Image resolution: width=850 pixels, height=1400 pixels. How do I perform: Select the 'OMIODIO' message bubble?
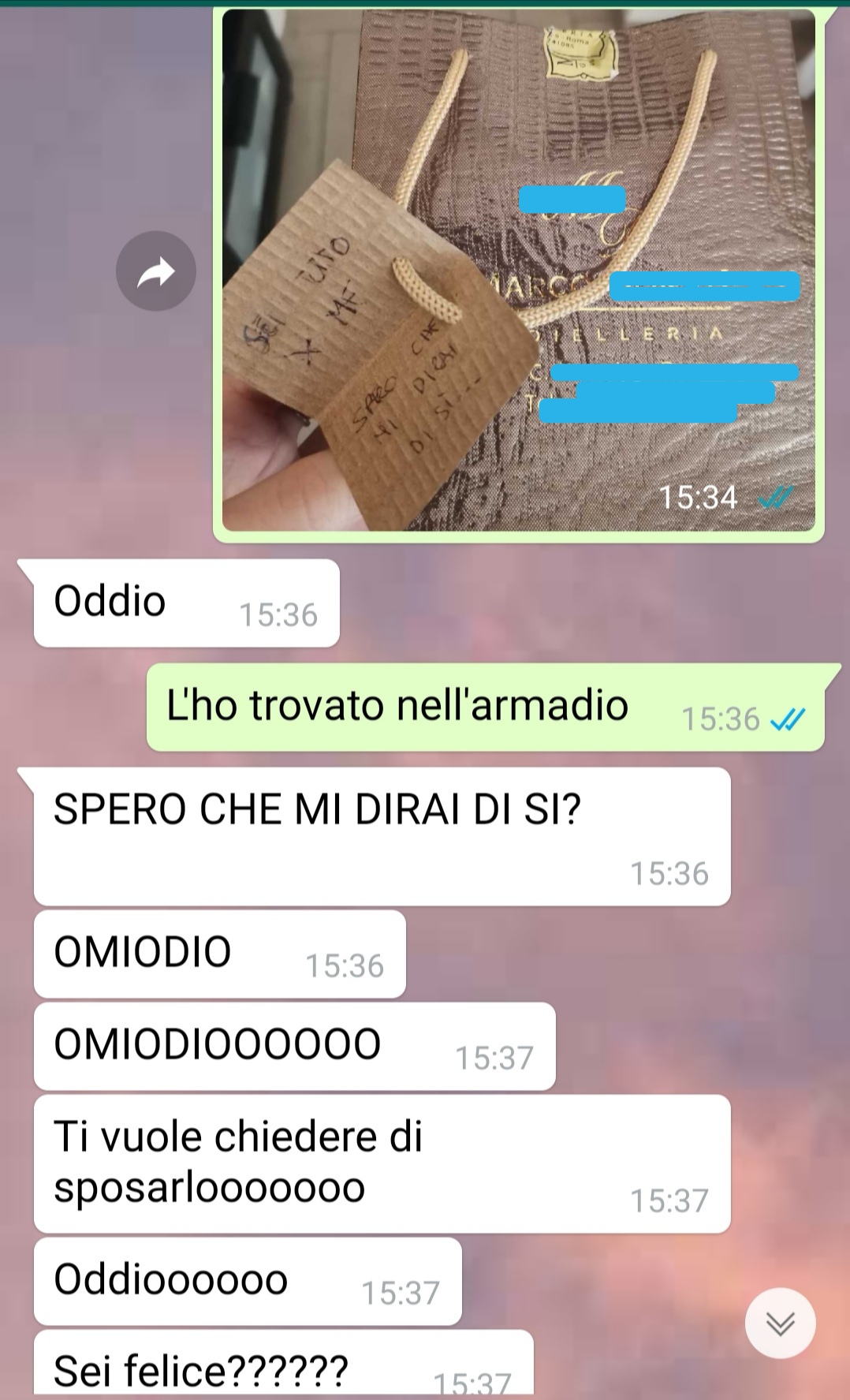coord(220,954)
